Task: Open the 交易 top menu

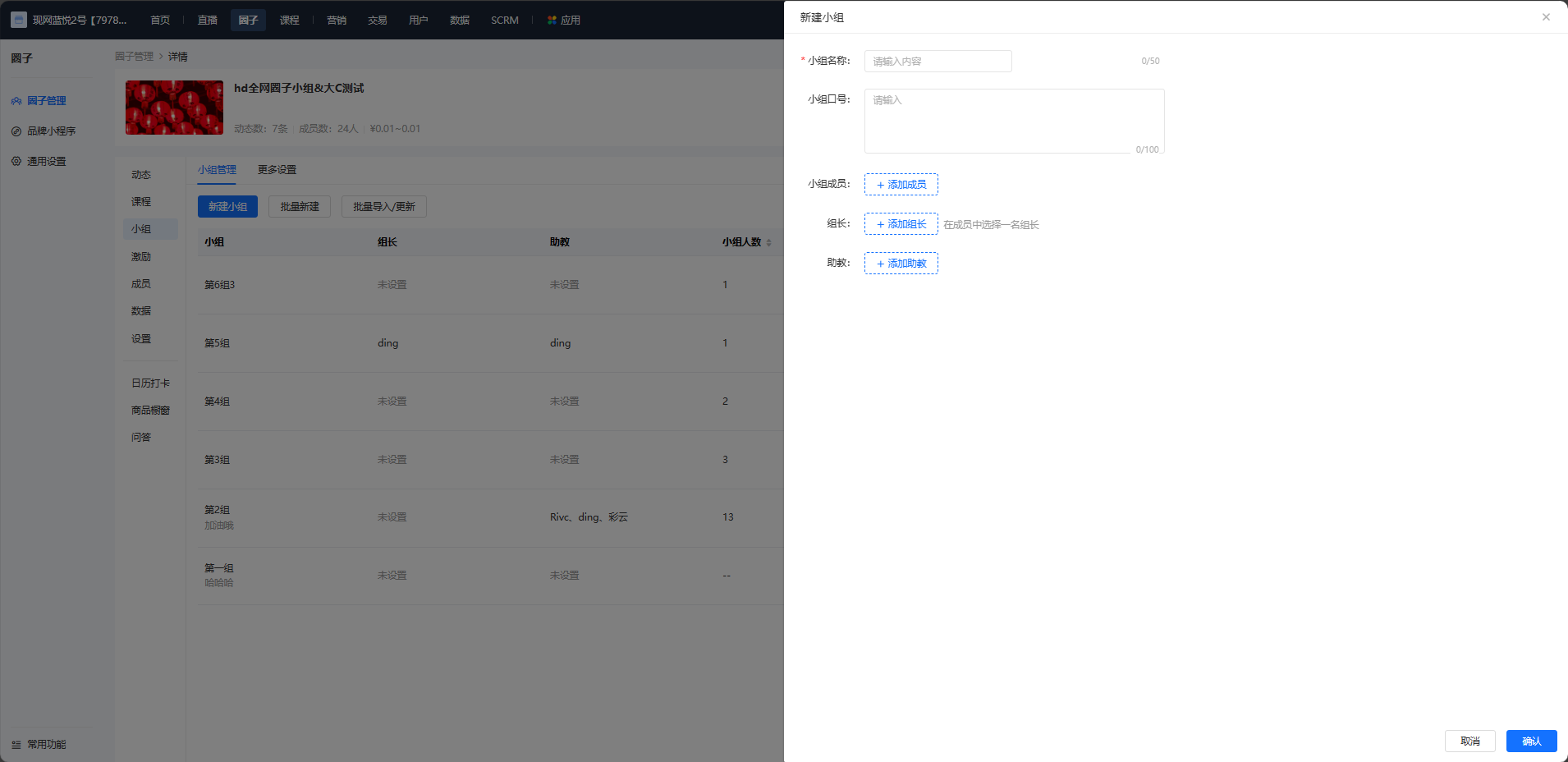Action: click(x=378, y=20)
